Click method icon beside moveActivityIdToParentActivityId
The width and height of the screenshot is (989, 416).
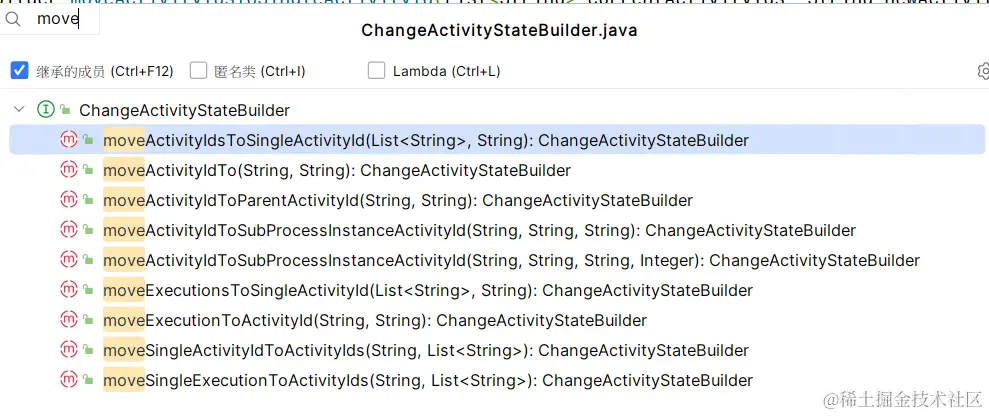(69, 200)
